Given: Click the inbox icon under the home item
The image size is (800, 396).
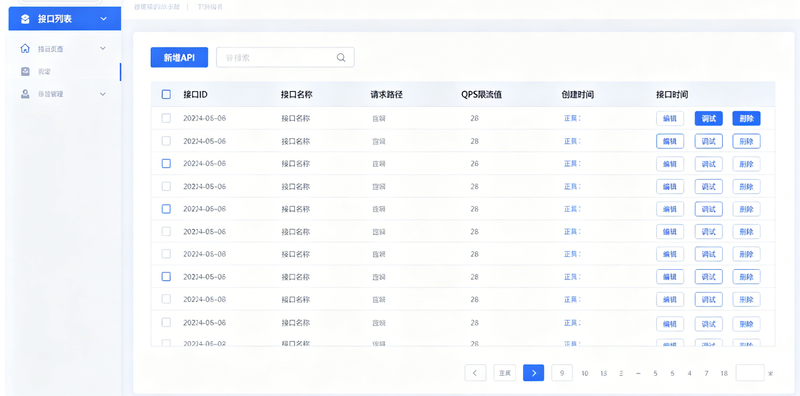Looking at the screenshot, I should pos(25,71).
